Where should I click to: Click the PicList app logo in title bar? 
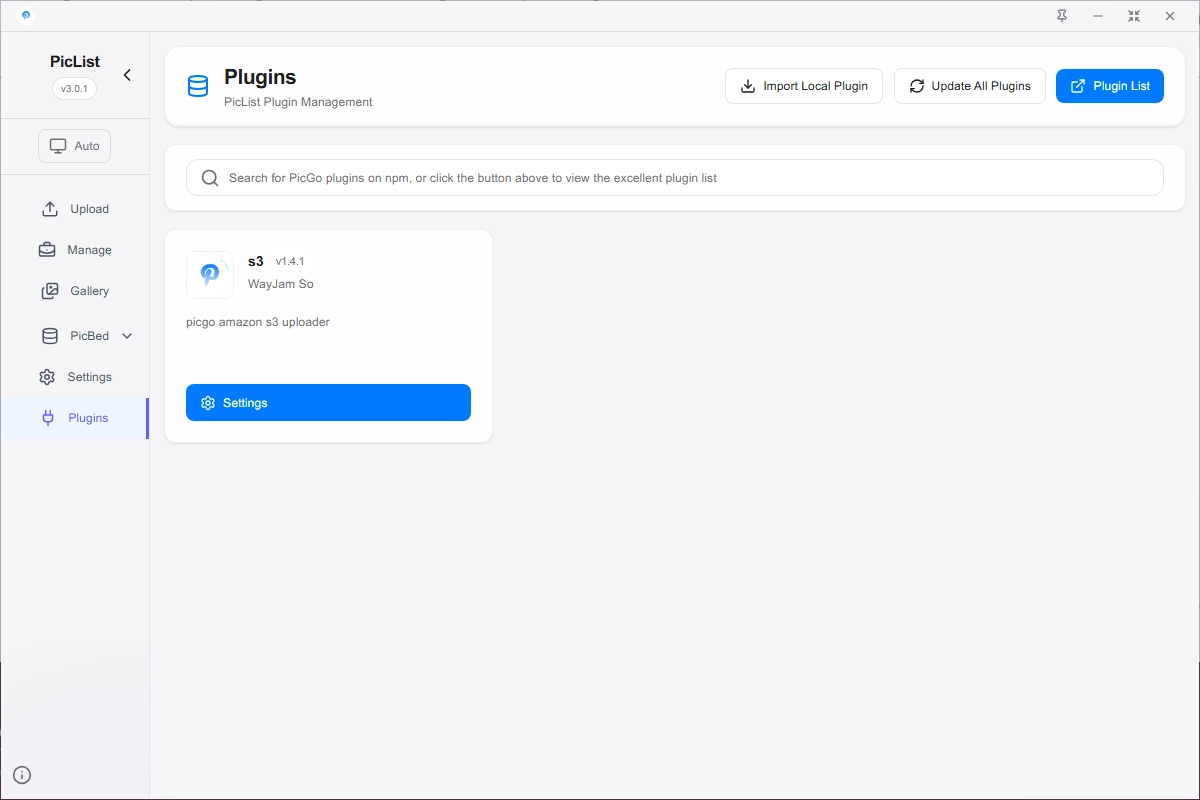(x=26, y=16)
